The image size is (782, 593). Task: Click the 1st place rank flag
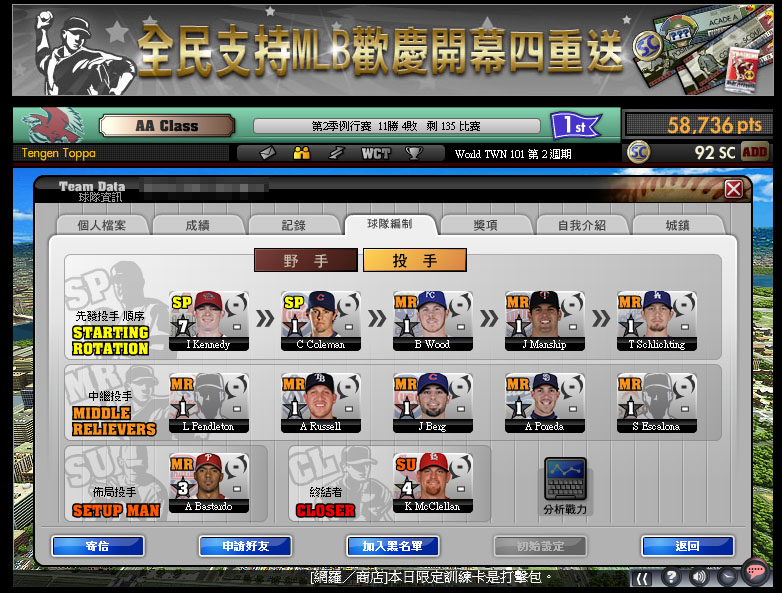tap(576, 126)
